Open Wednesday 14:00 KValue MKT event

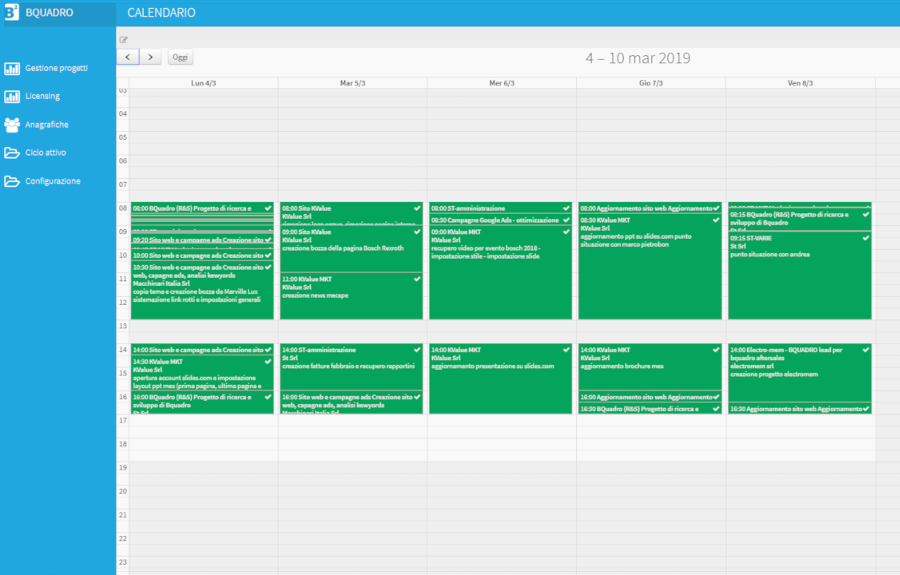(x=501, y=379)
